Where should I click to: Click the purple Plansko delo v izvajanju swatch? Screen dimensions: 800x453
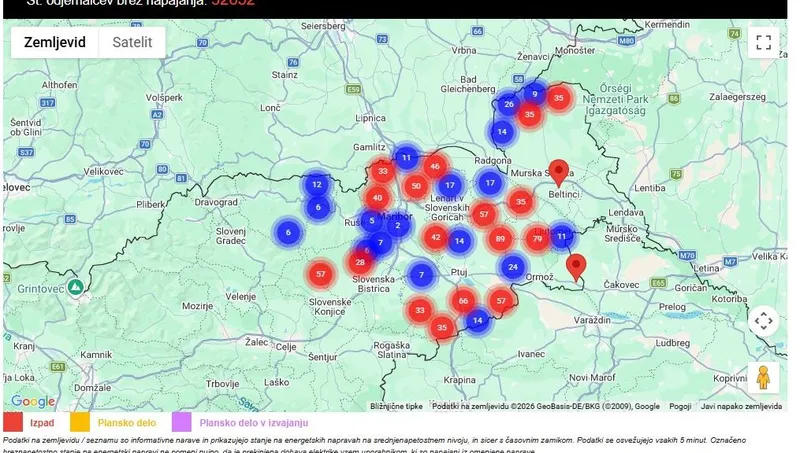click(182, 422)
